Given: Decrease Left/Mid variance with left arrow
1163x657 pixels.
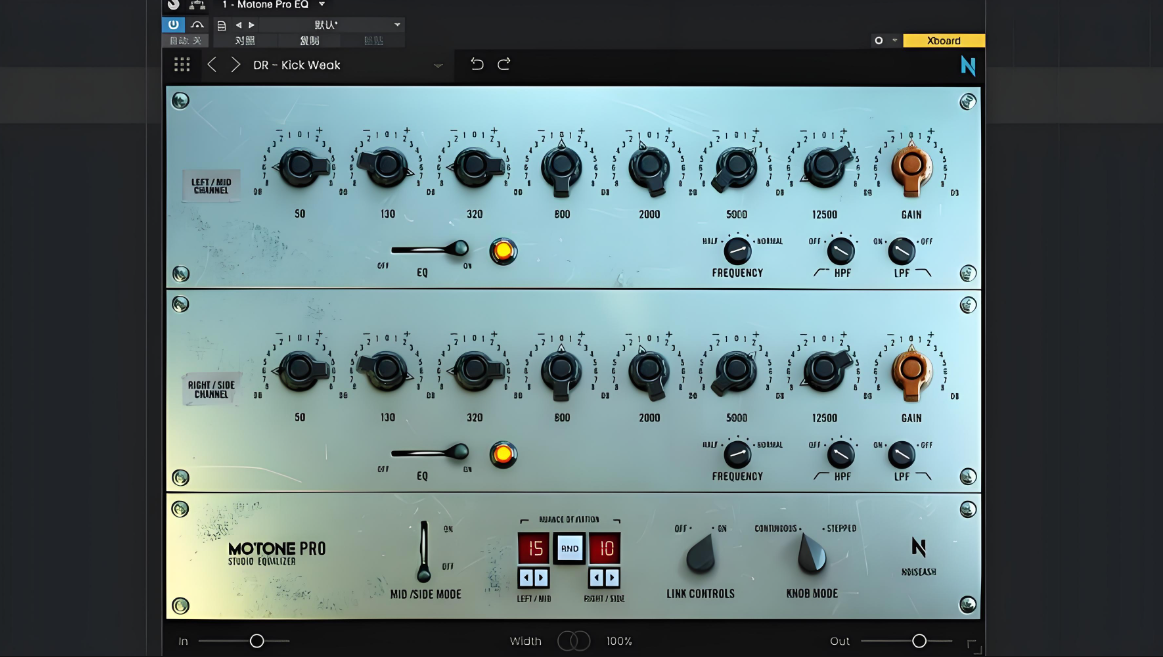Looking at the screenshot, I should coord(526,577).
